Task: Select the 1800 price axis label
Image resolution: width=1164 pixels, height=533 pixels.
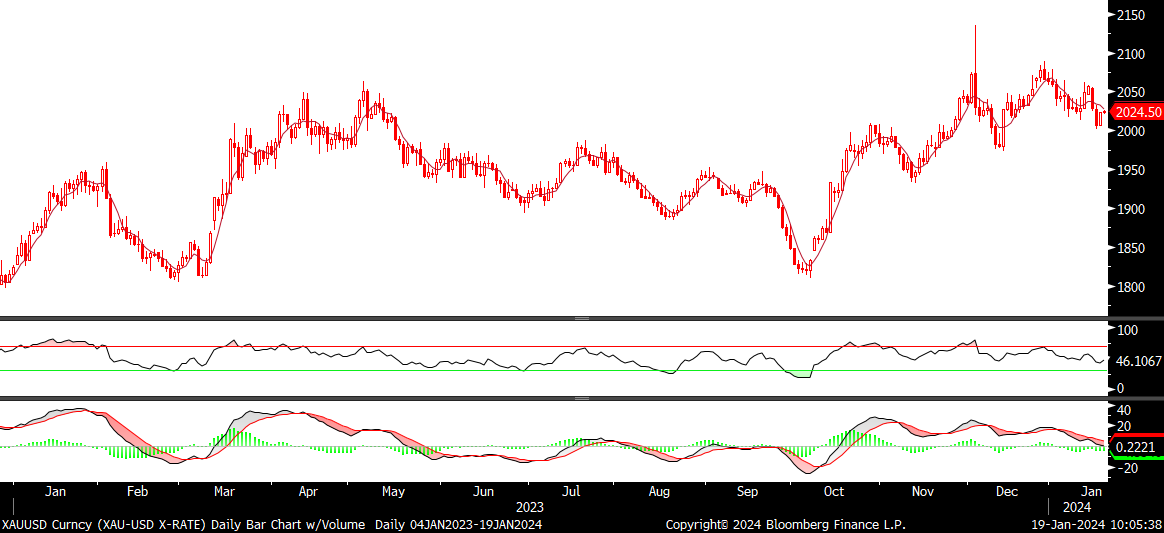Action: (x=1131, y=287)
